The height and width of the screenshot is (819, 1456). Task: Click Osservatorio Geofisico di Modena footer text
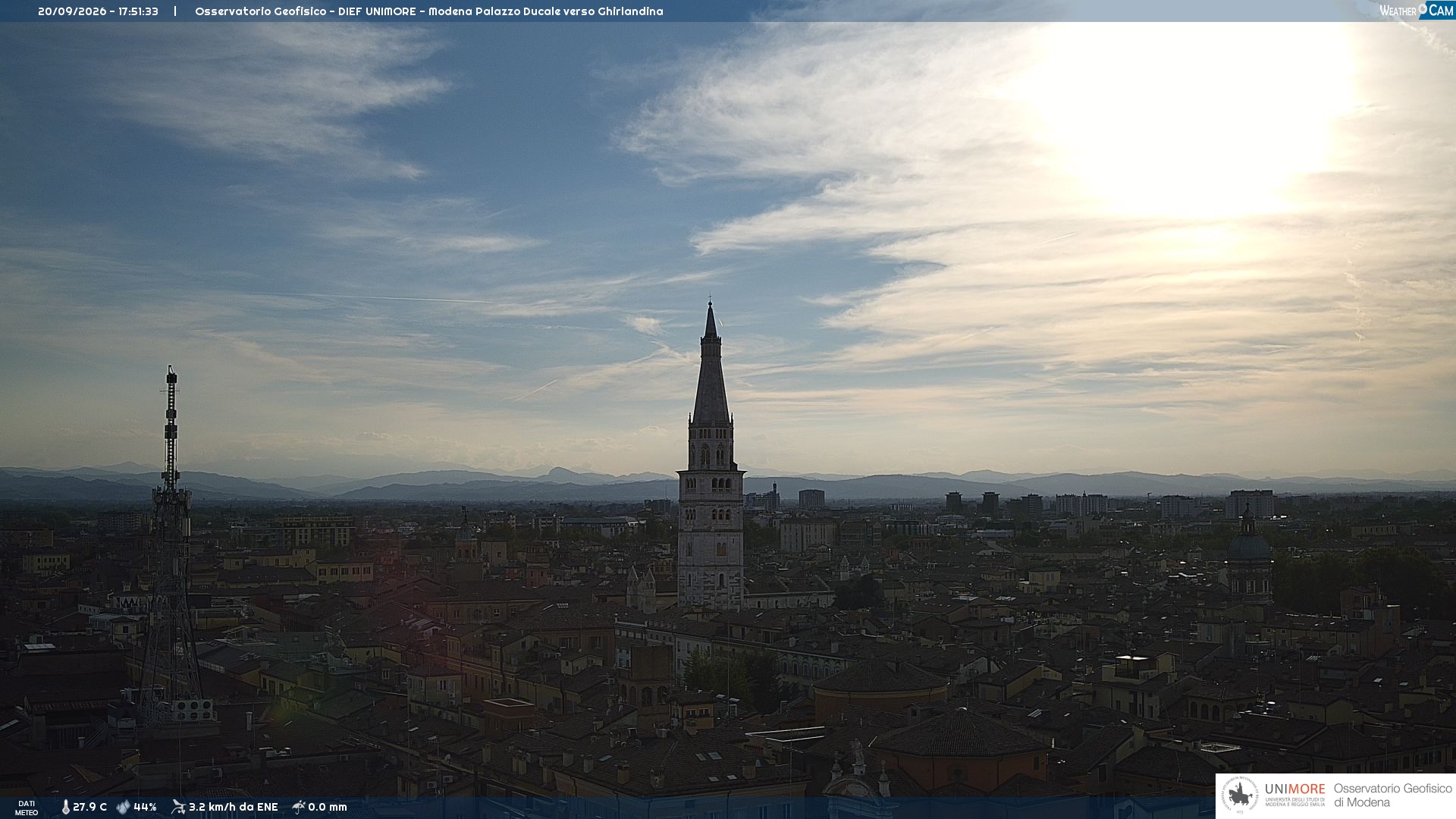(x=1392, y=795)
